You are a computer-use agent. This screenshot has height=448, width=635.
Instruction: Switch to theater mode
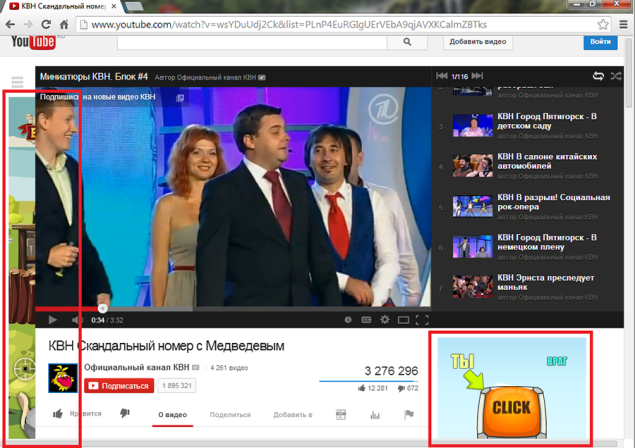point(403,320)
